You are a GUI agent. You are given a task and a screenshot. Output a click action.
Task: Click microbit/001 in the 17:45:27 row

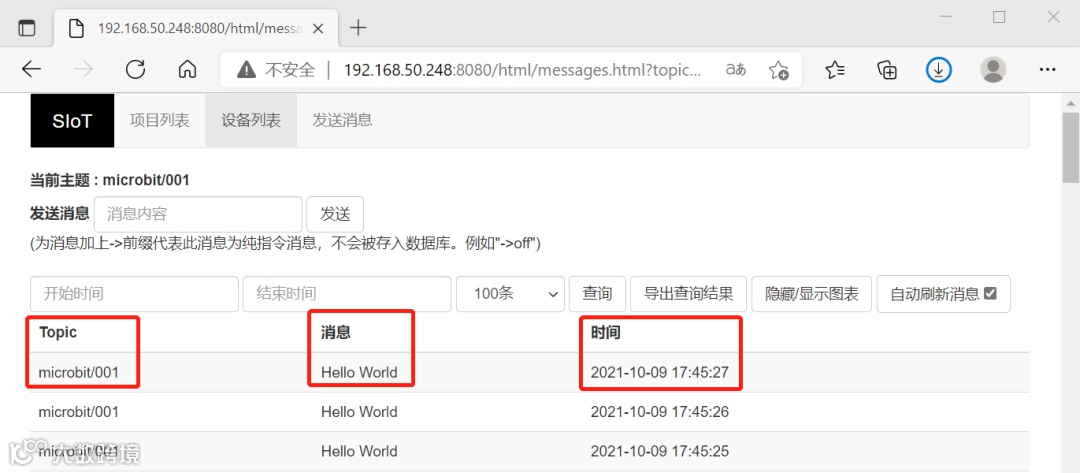tap(79, 372)
